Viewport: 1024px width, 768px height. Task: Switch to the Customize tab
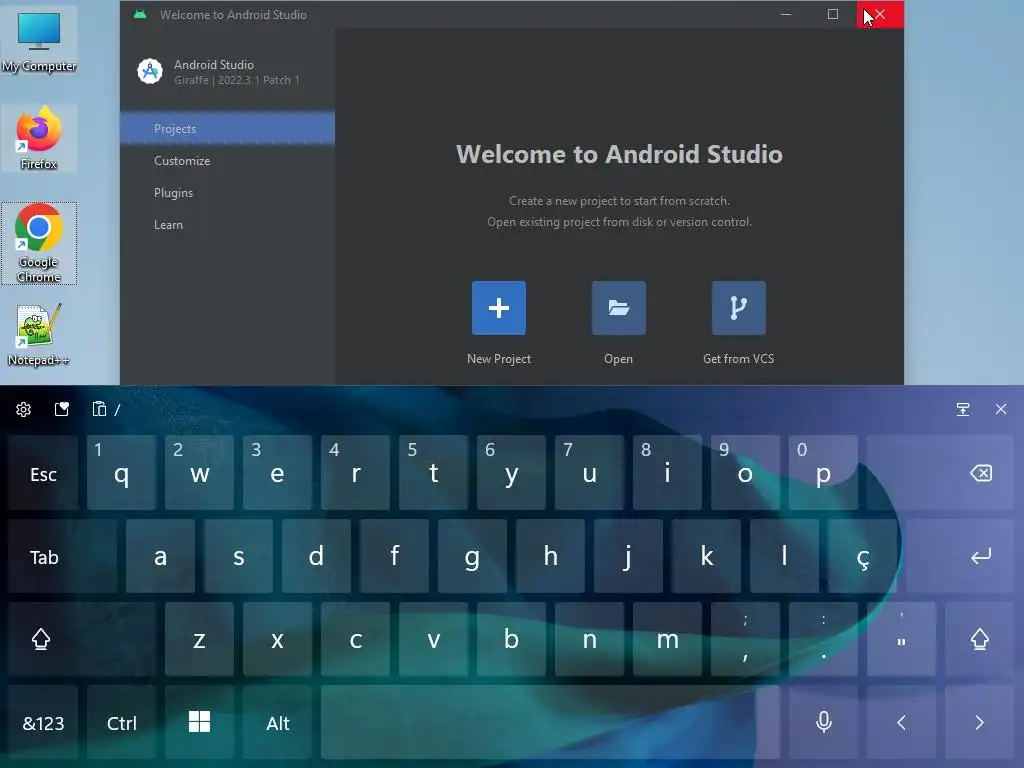[227, 161]
